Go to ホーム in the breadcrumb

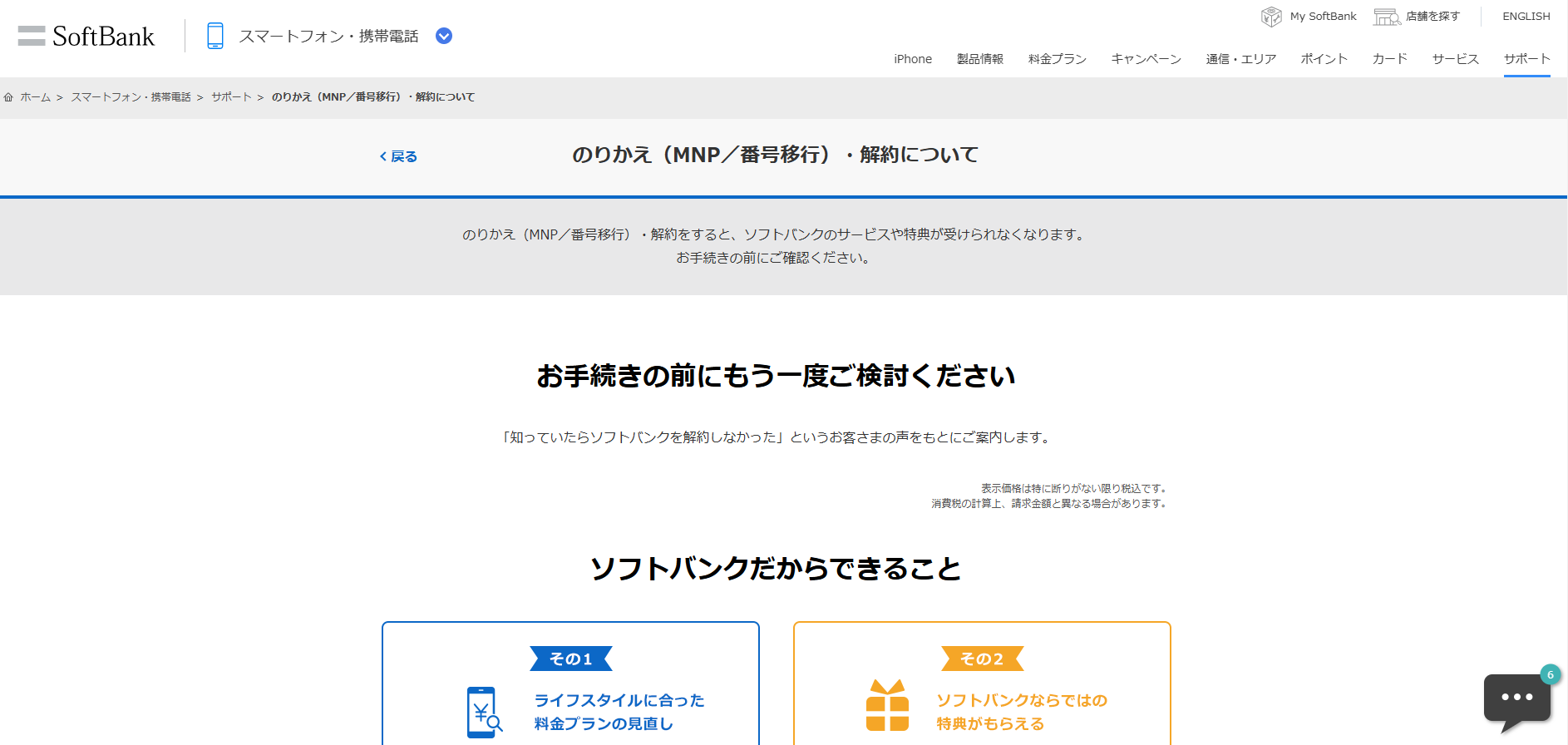(36, 97)
